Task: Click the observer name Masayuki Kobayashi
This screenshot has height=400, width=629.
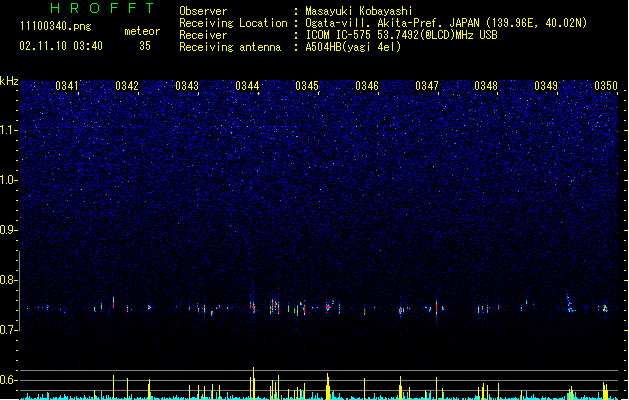Action: coord(359,11)
